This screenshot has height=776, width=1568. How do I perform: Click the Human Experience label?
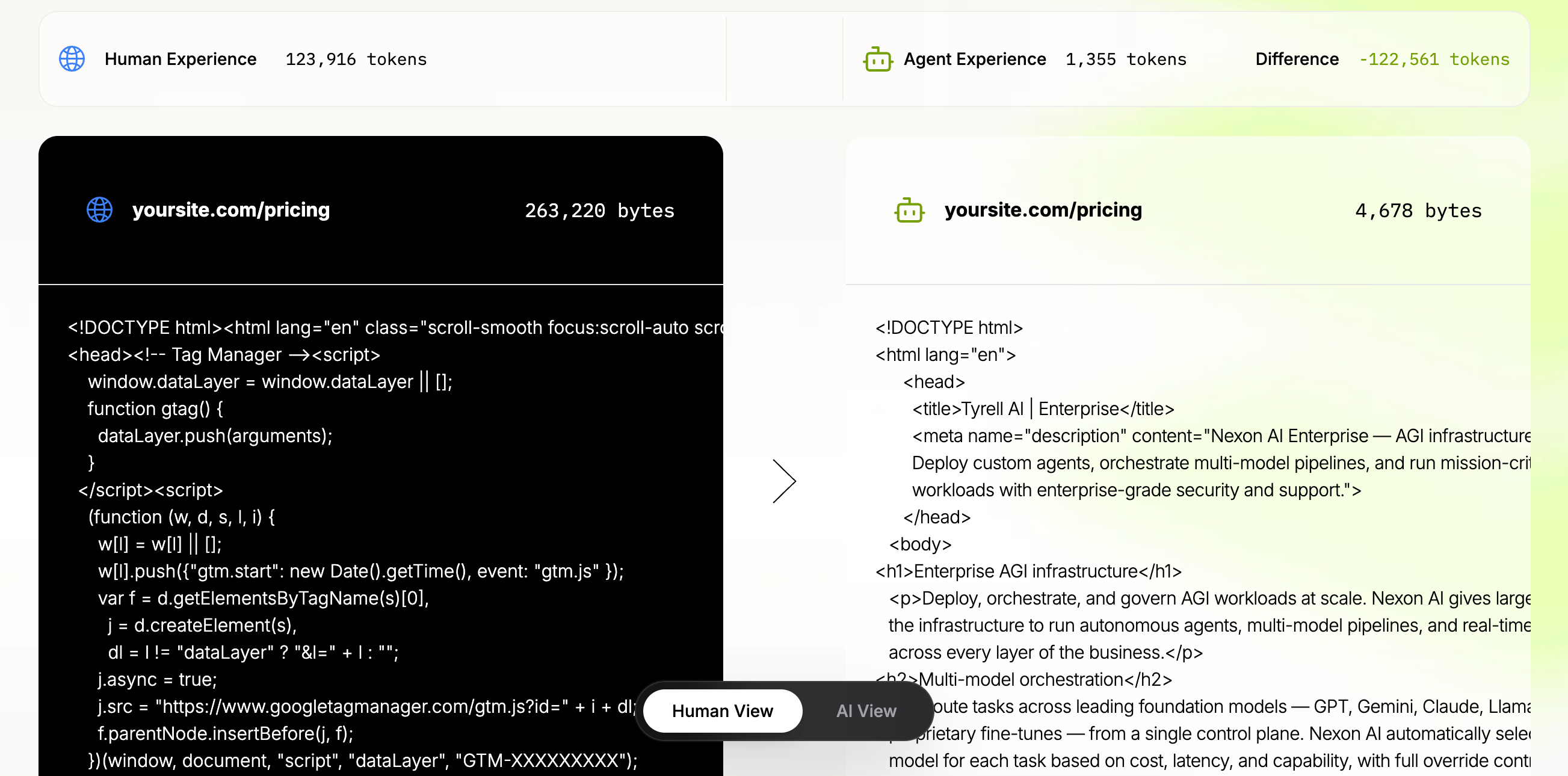coord(181,59)
